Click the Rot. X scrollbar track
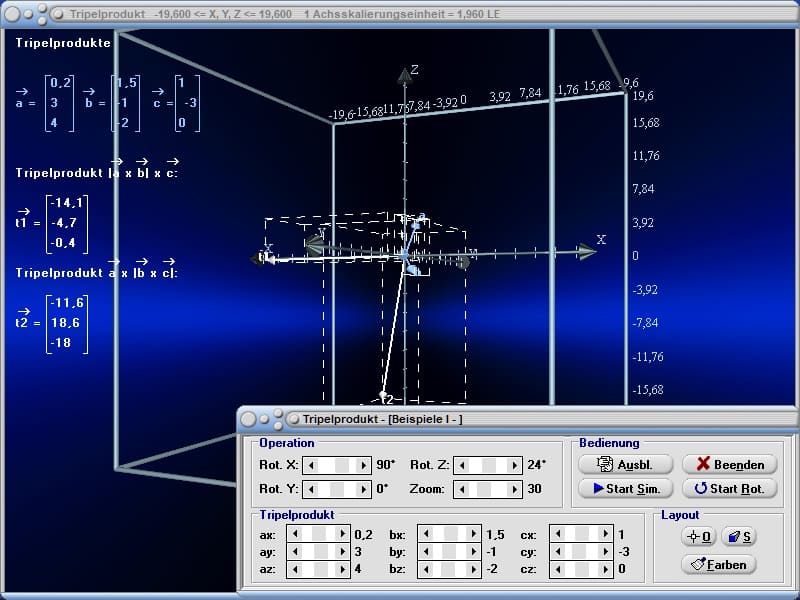Screen dimensions: 800x600 (337, 465)
